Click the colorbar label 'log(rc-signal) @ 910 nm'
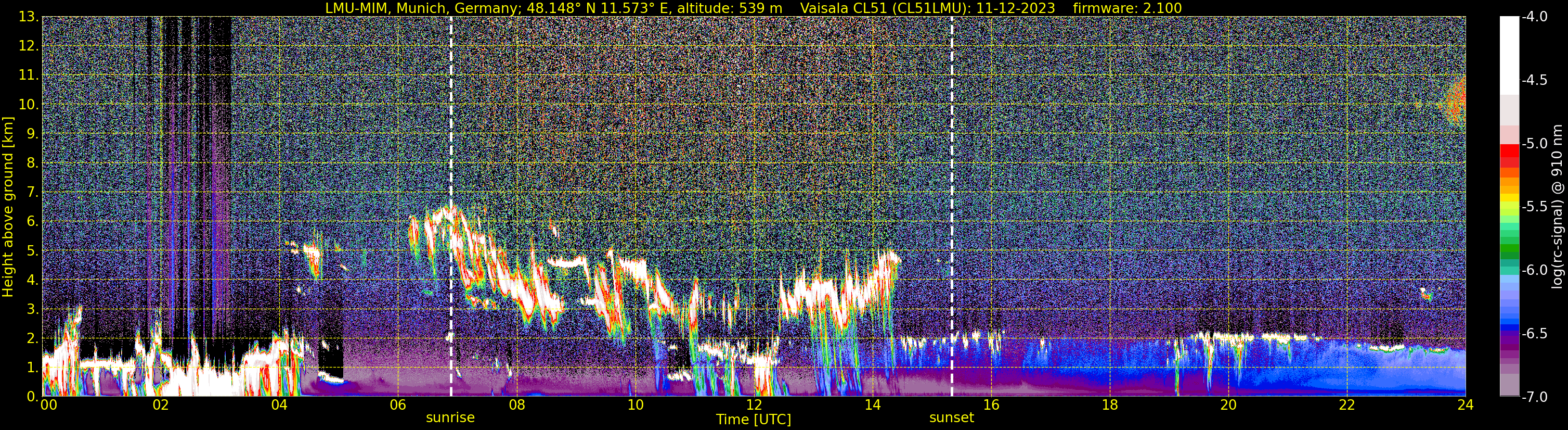Image resolution: width=1568 pixels, height=430 pixels. click(x=1557, y=207)
